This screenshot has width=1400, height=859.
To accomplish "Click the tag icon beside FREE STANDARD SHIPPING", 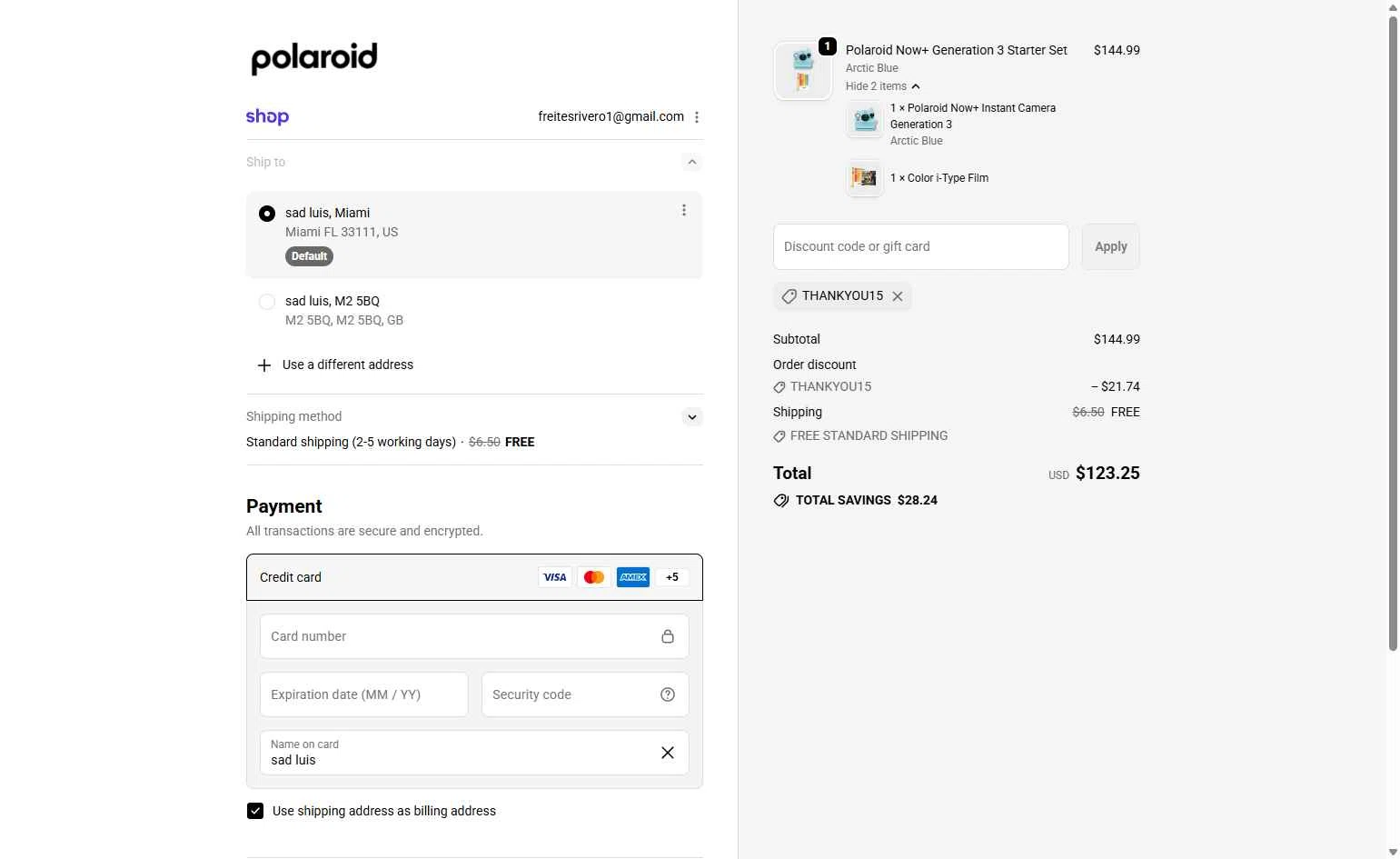I will [x=779, y=436].
